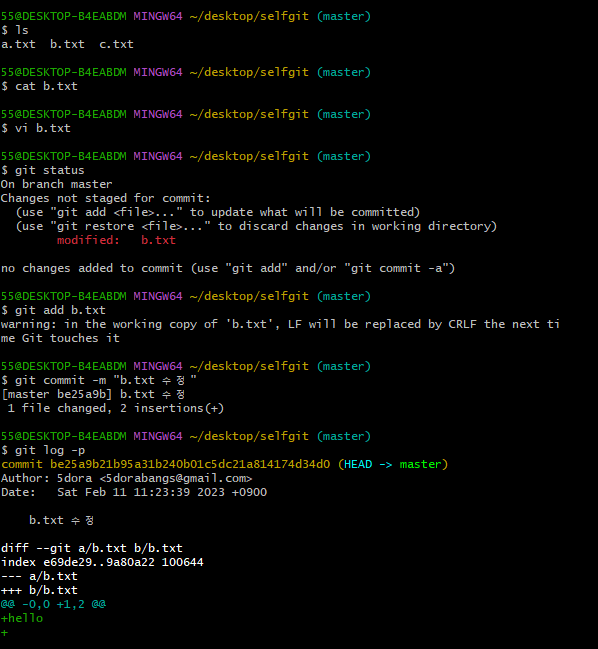Click the email <5dorabangs@gmail.com>

tap(176, 478)
